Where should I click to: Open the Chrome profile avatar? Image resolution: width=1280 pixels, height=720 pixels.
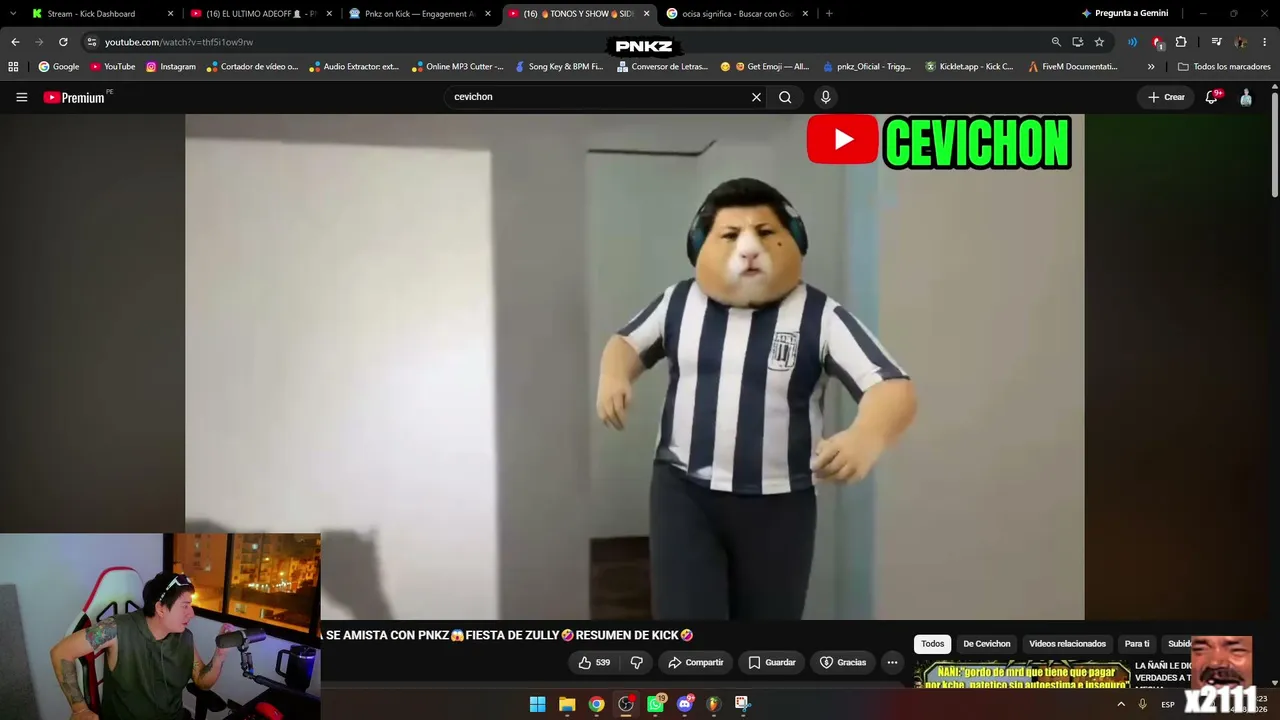(x=1241, y=42)
